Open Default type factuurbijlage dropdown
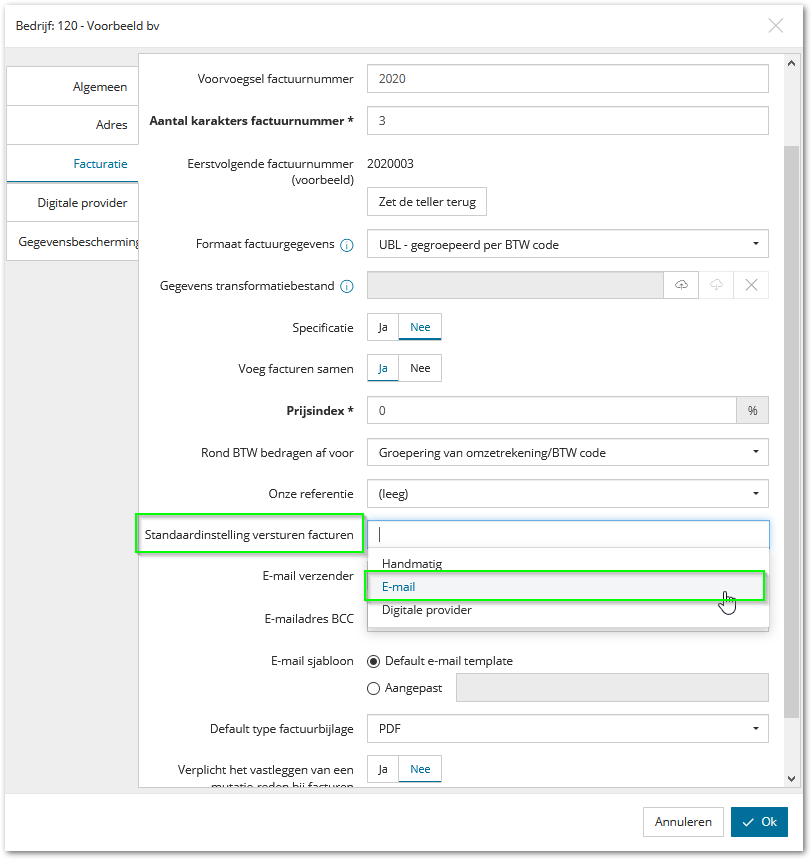Screen dimensions: 812x860 coord(568,728)
